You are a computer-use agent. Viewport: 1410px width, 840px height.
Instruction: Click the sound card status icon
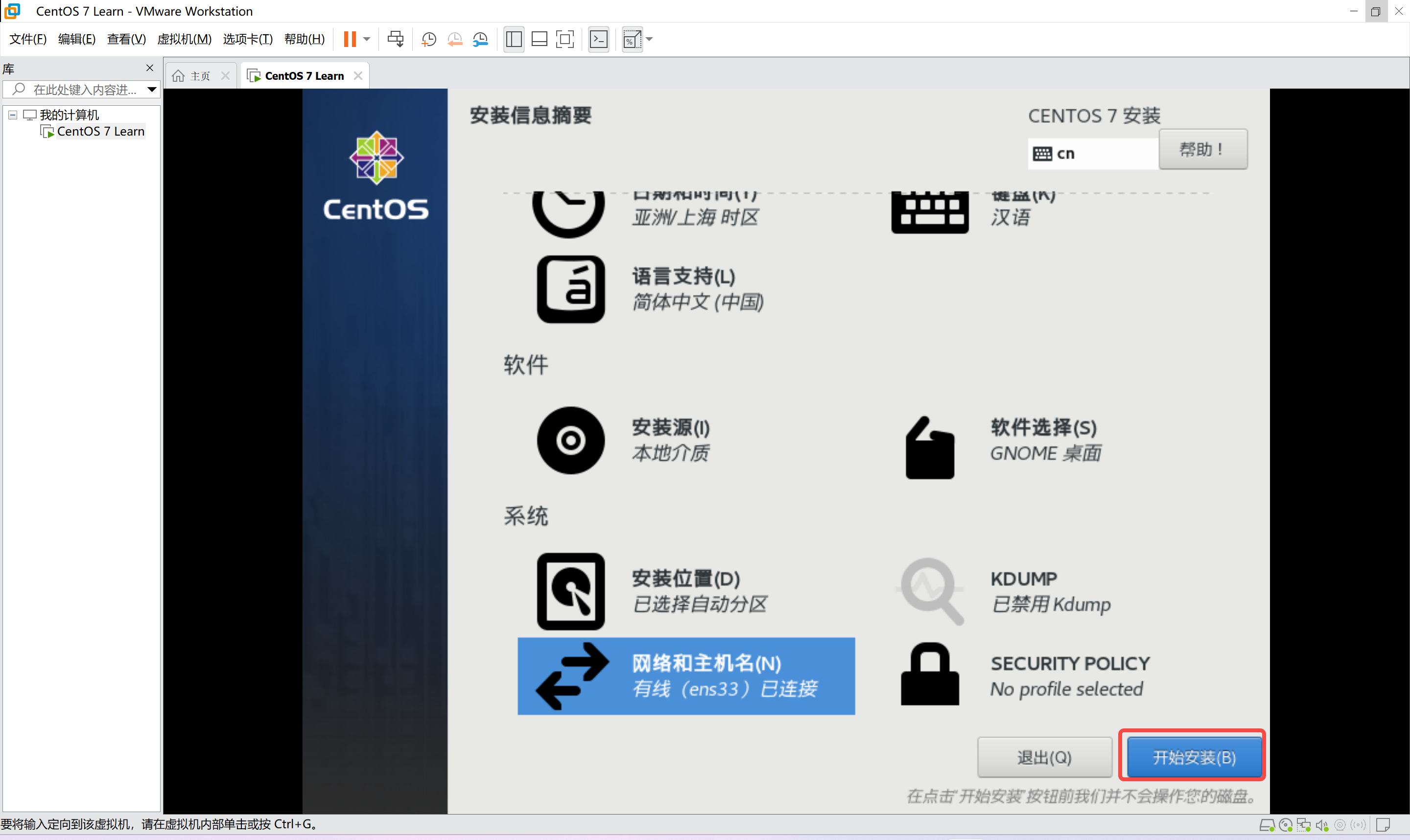[x=1322, y=825]
